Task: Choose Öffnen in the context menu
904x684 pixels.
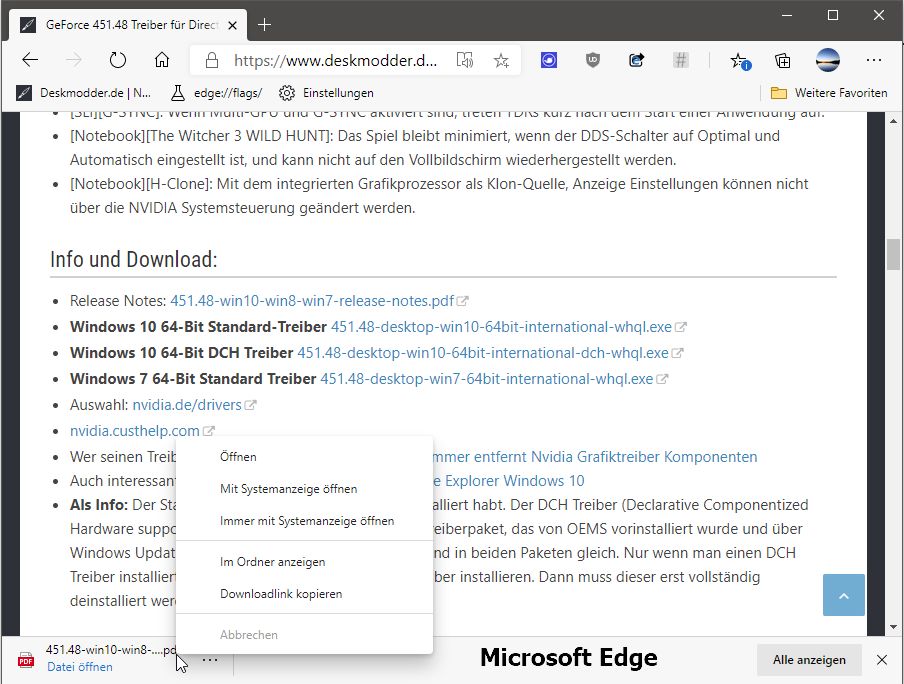Action: pos(304,457)
